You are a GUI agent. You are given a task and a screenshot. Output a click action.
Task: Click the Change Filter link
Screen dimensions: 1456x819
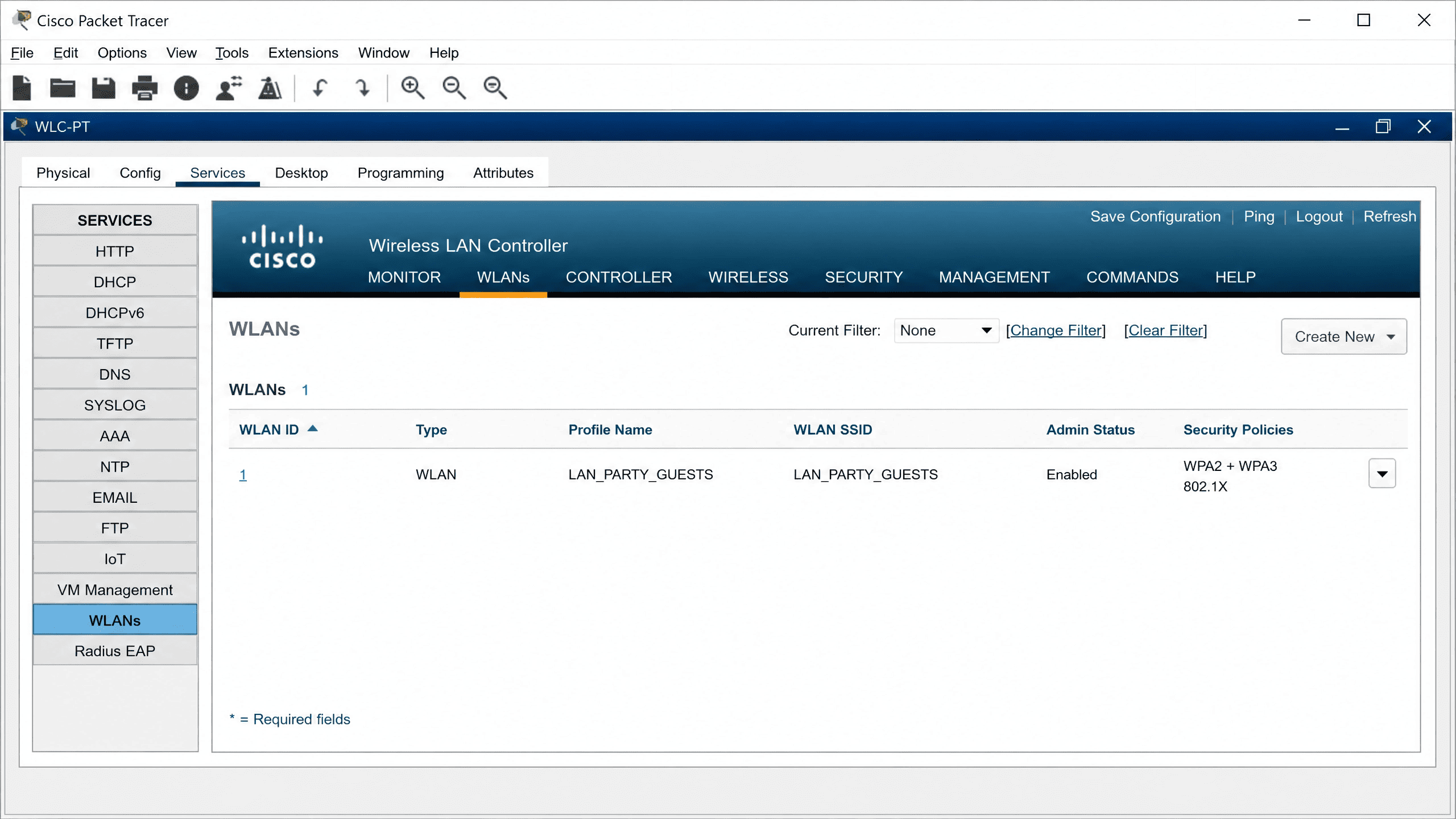1056,330
